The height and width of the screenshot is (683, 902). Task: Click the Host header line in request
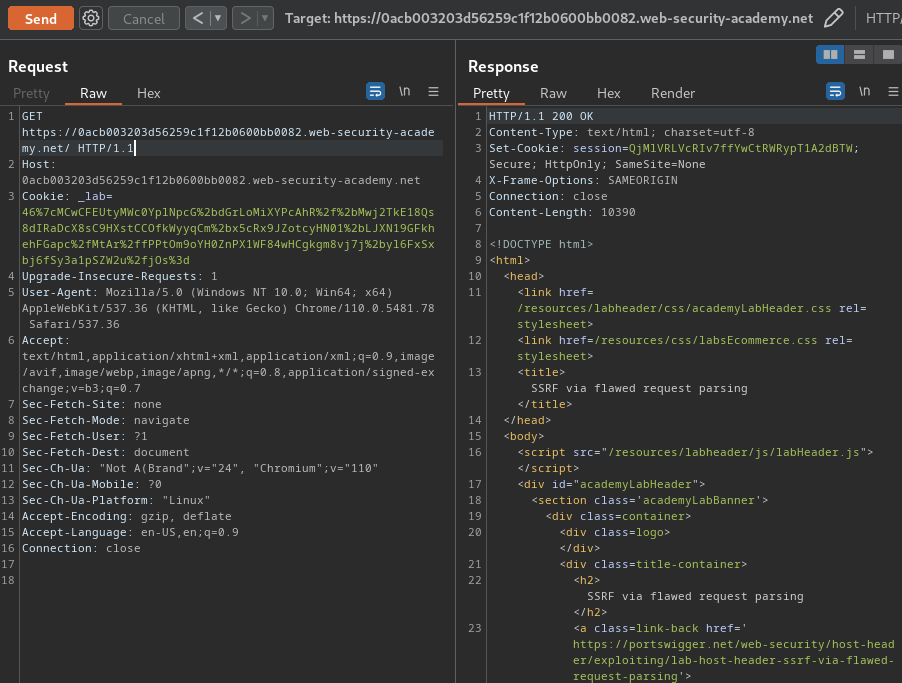221,172
